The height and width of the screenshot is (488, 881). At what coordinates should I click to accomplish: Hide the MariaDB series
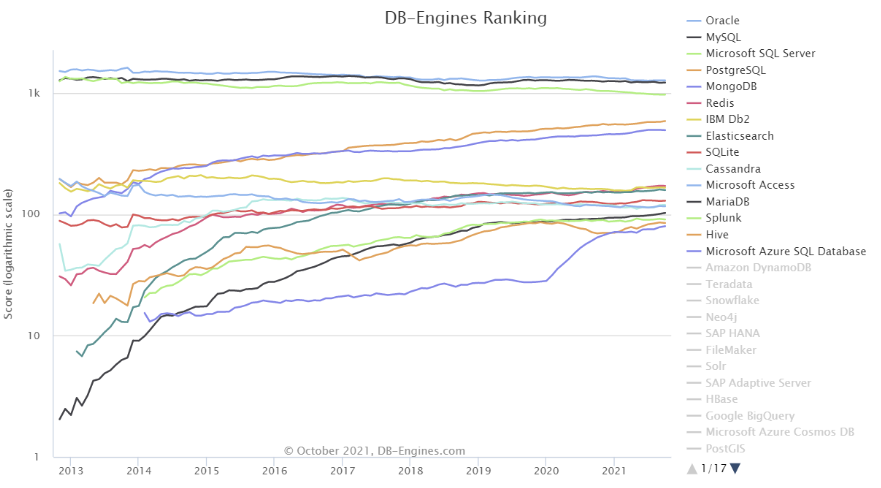click(x=718, y=202)
